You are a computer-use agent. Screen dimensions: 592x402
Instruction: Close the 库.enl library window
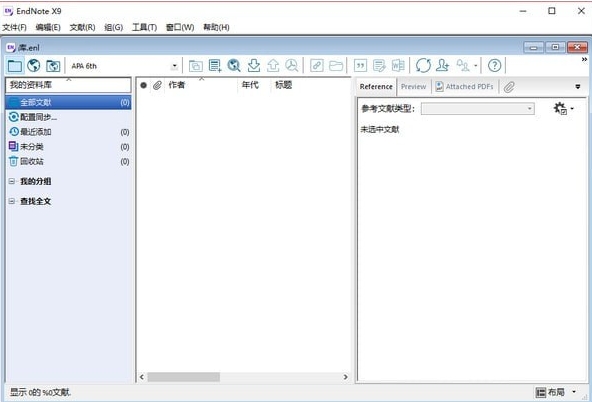click(577, 47)
